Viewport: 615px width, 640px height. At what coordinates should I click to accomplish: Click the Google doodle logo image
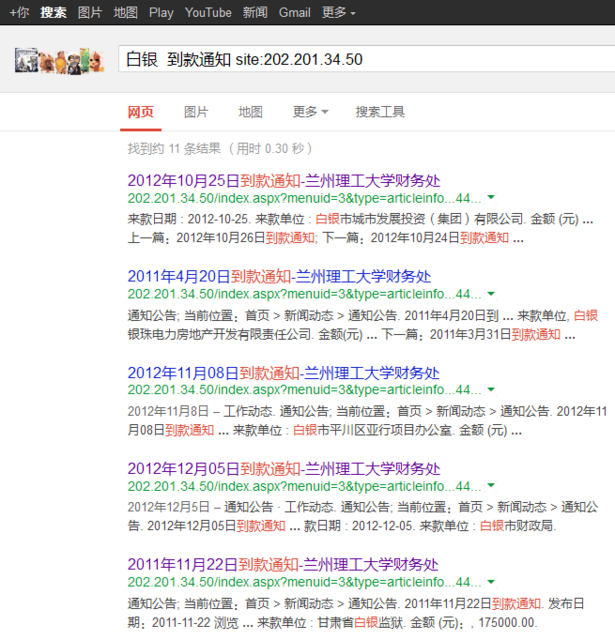click(59, 60)
